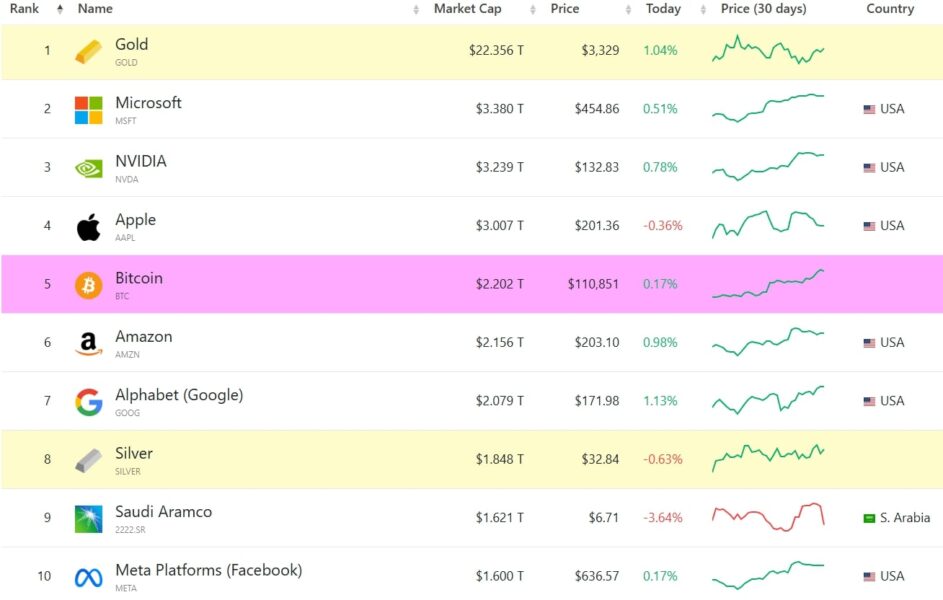Viewport: 943px width, 600px height.
Task: Click the Google logo icon
Action: pos(88,402)
